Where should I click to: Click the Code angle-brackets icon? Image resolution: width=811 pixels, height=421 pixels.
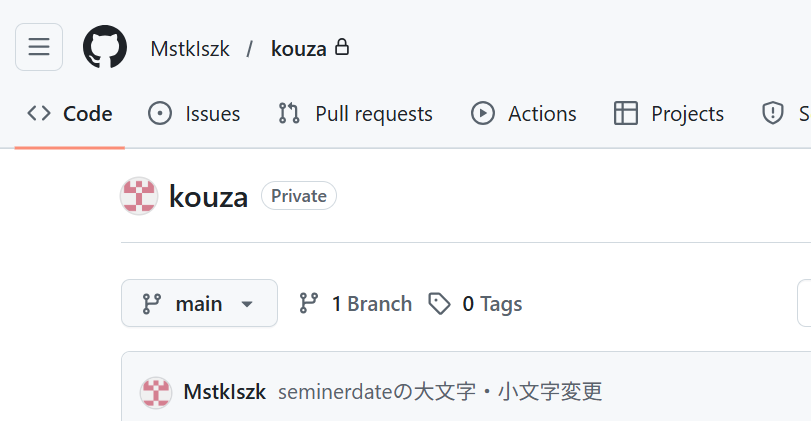pyautogui.click(x=39, y=113)
